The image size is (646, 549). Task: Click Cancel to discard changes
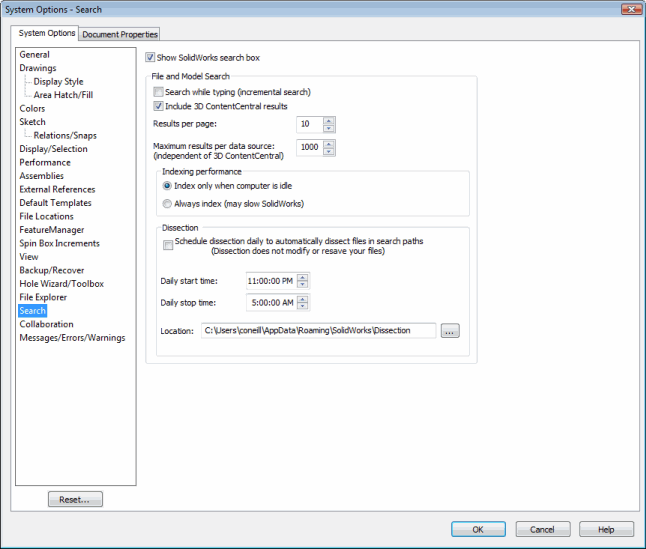(543, 529)
